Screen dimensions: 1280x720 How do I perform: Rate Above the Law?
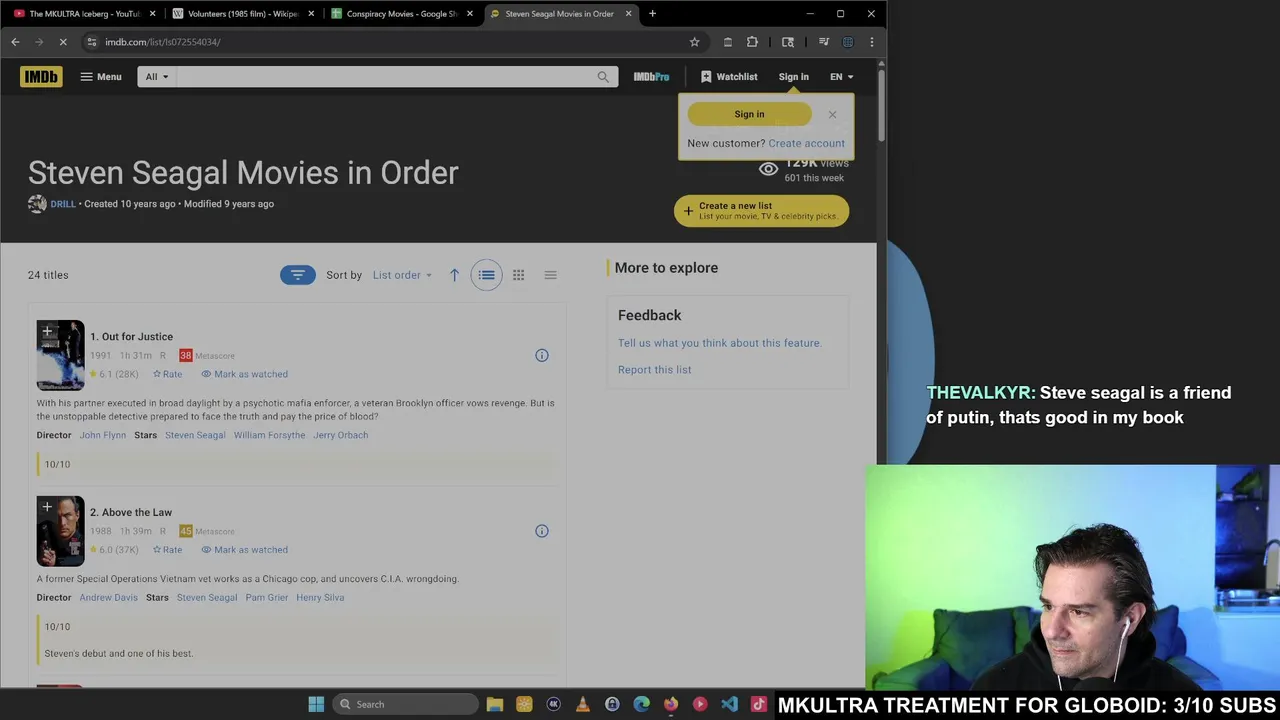coord(167,550)
